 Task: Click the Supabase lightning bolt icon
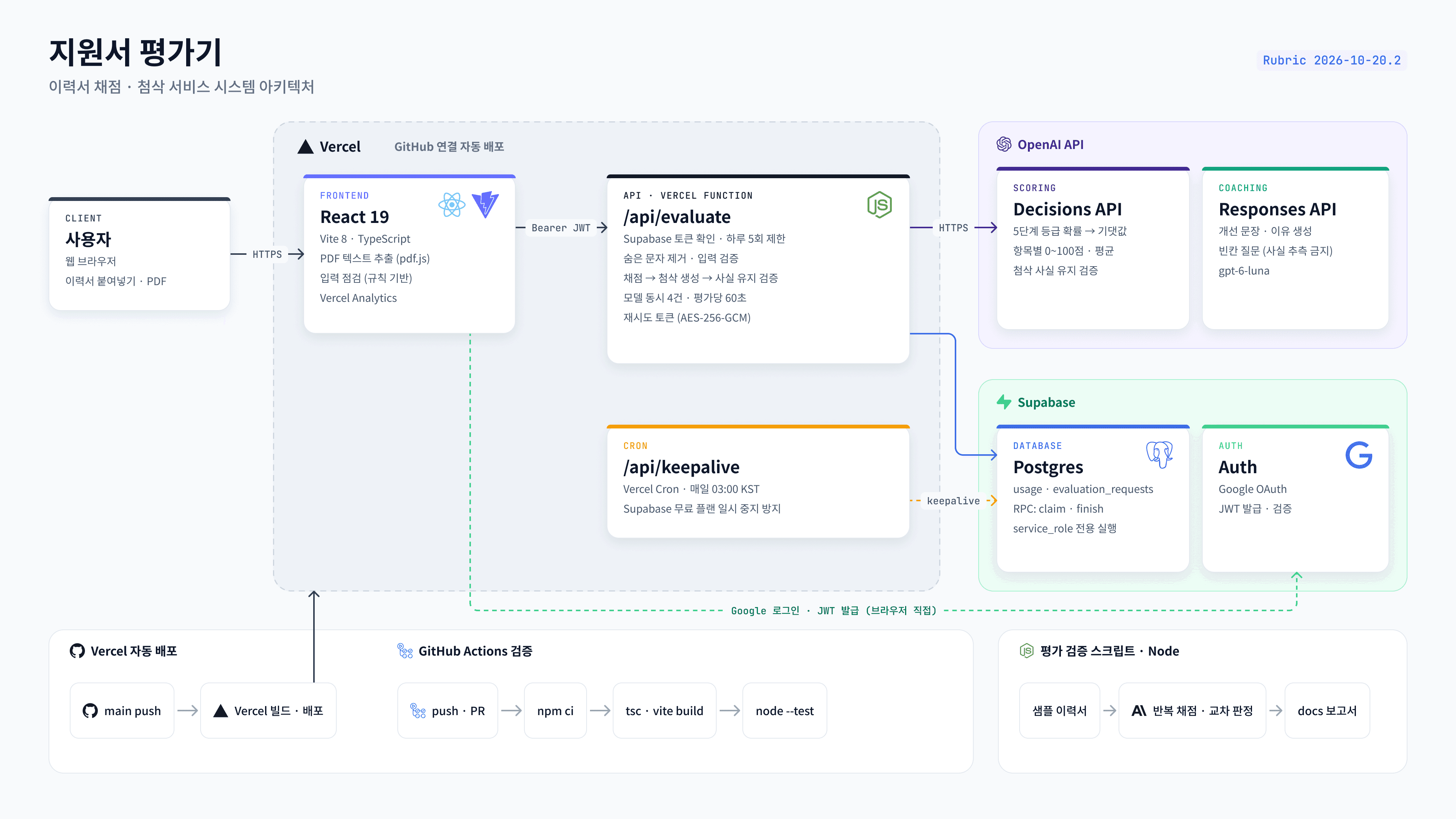point(1004,402)
